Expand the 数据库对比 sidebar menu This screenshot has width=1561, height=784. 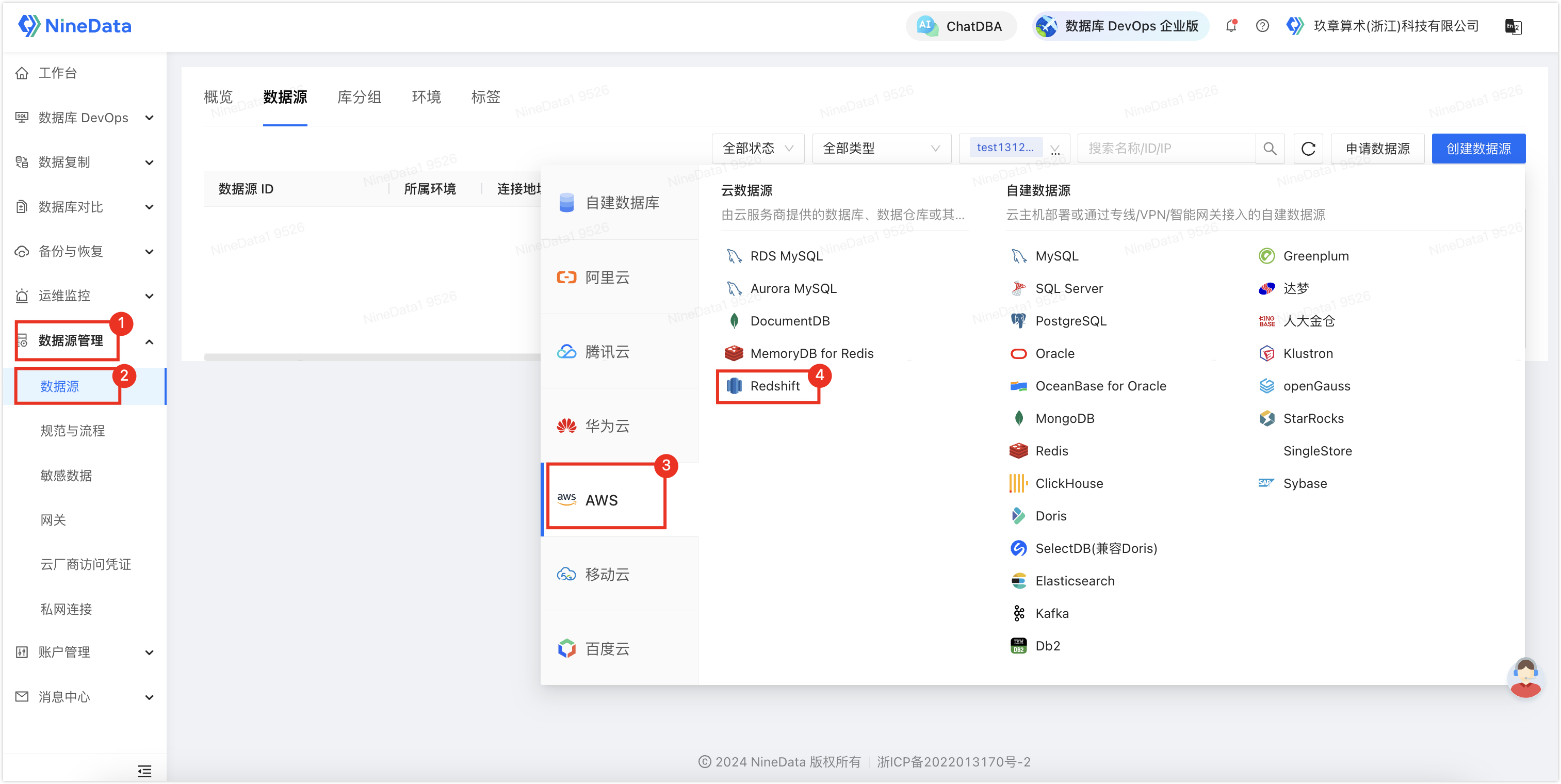[85, 207]
